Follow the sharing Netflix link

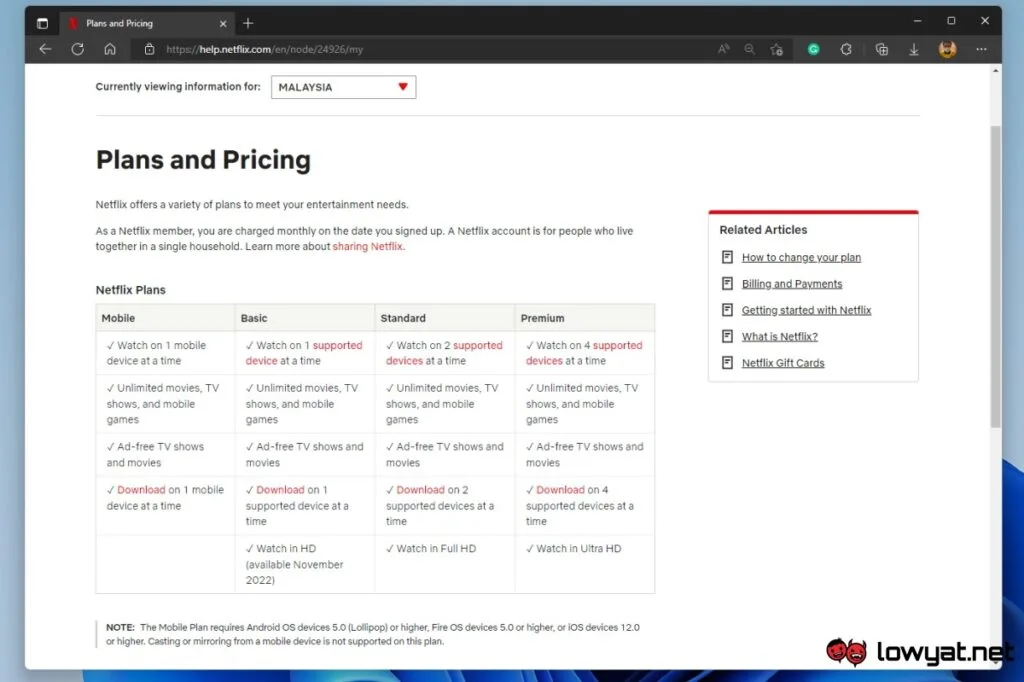coord(368,246)
